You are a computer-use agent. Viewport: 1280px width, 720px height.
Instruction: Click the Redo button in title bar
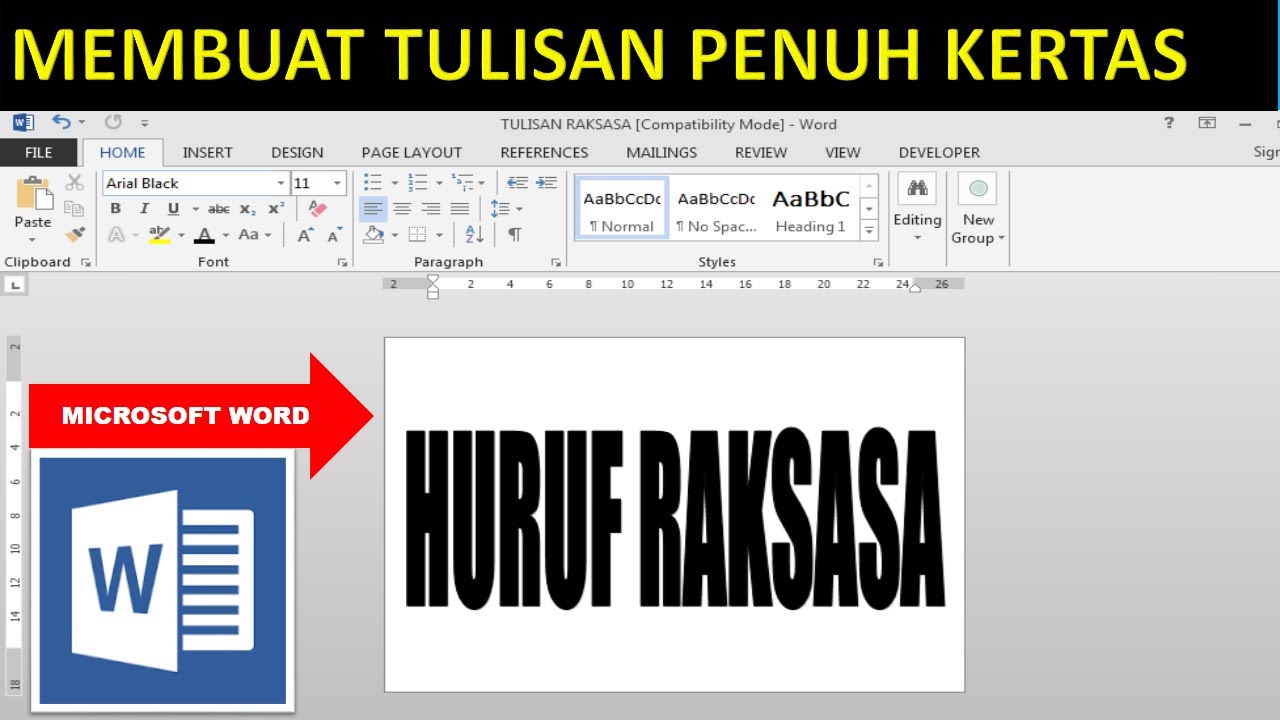(x=113, y=122)
